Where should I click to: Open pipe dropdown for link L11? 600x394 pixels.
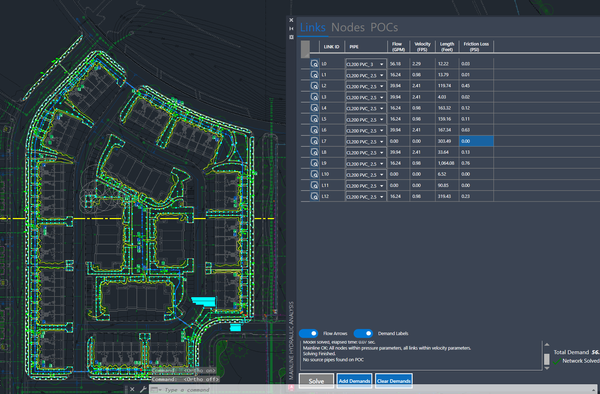click(x=381, y=186)
